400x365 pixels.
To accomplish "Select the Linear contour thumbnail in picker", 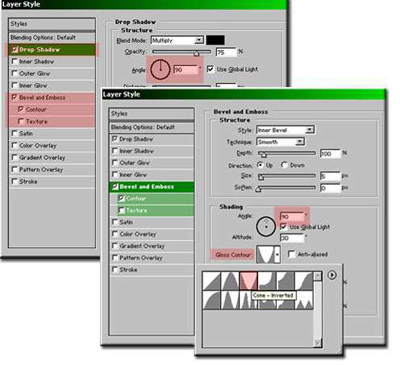I will (x=212, y=281).
